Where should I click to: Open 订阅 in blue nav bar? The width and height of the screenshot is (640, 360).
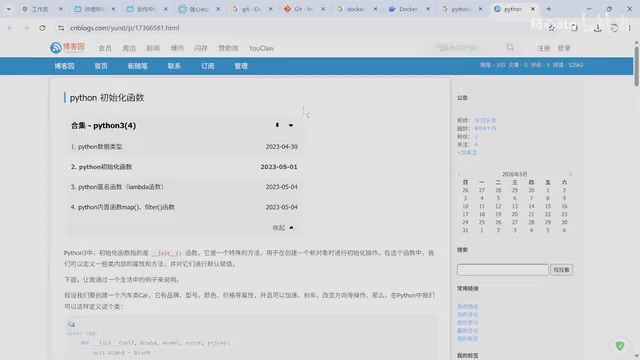pos(208,66)
